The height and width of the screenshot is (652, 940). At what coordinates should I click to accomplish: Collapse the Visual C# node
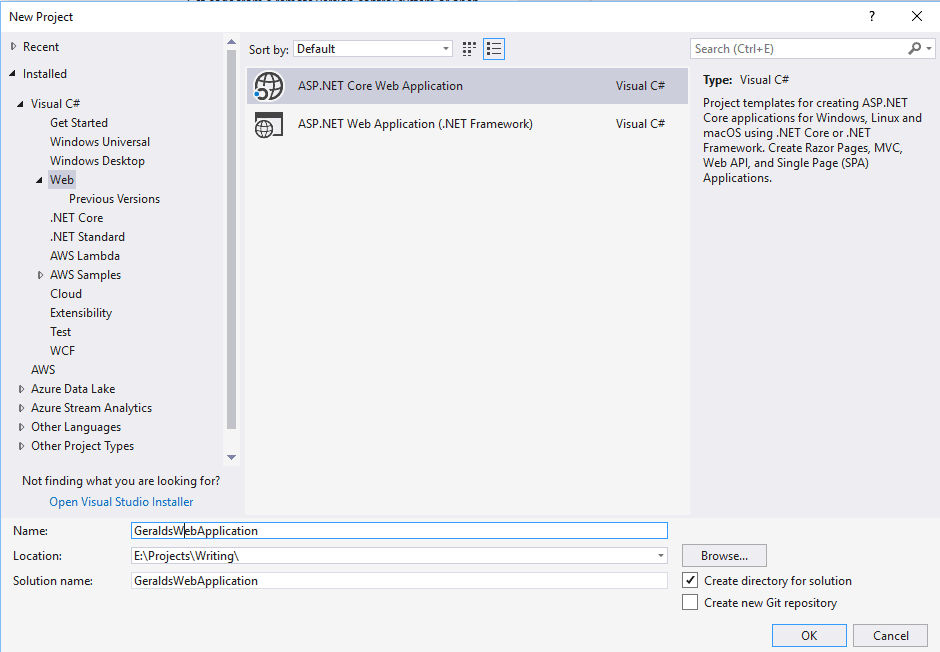(x=20, y=104)
